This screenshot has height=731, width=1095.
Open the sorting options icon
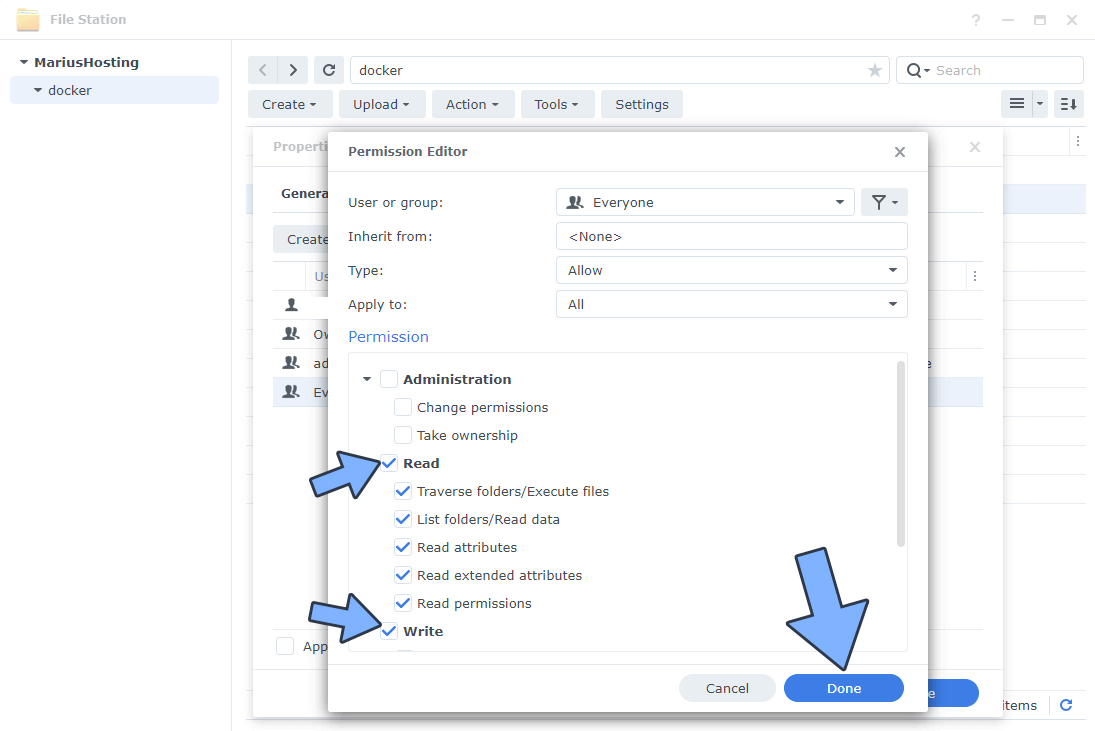point(1068,104)
